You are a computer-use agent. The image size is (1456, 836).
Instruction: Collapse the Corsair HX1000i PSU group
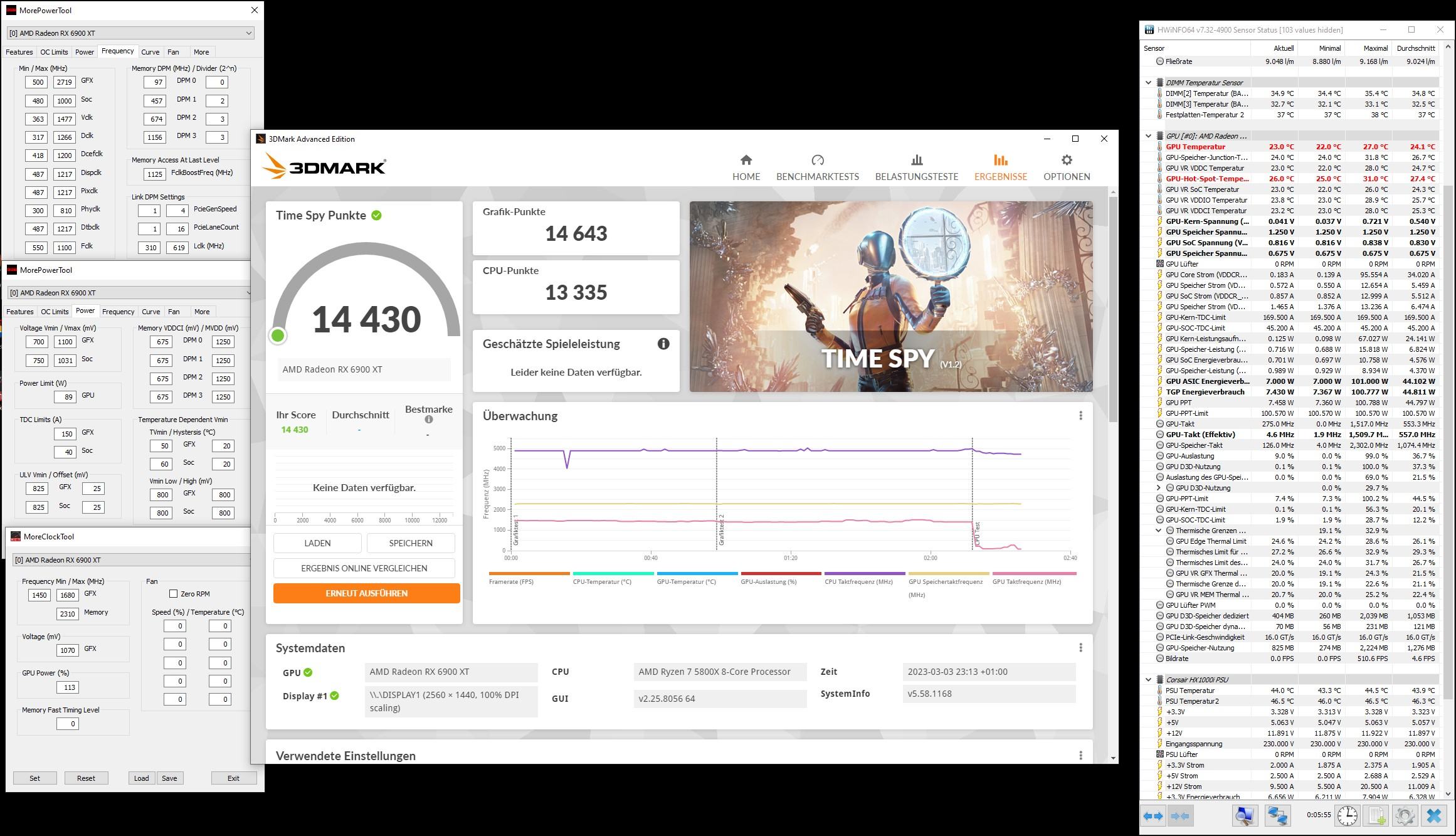pos(1148,679)
